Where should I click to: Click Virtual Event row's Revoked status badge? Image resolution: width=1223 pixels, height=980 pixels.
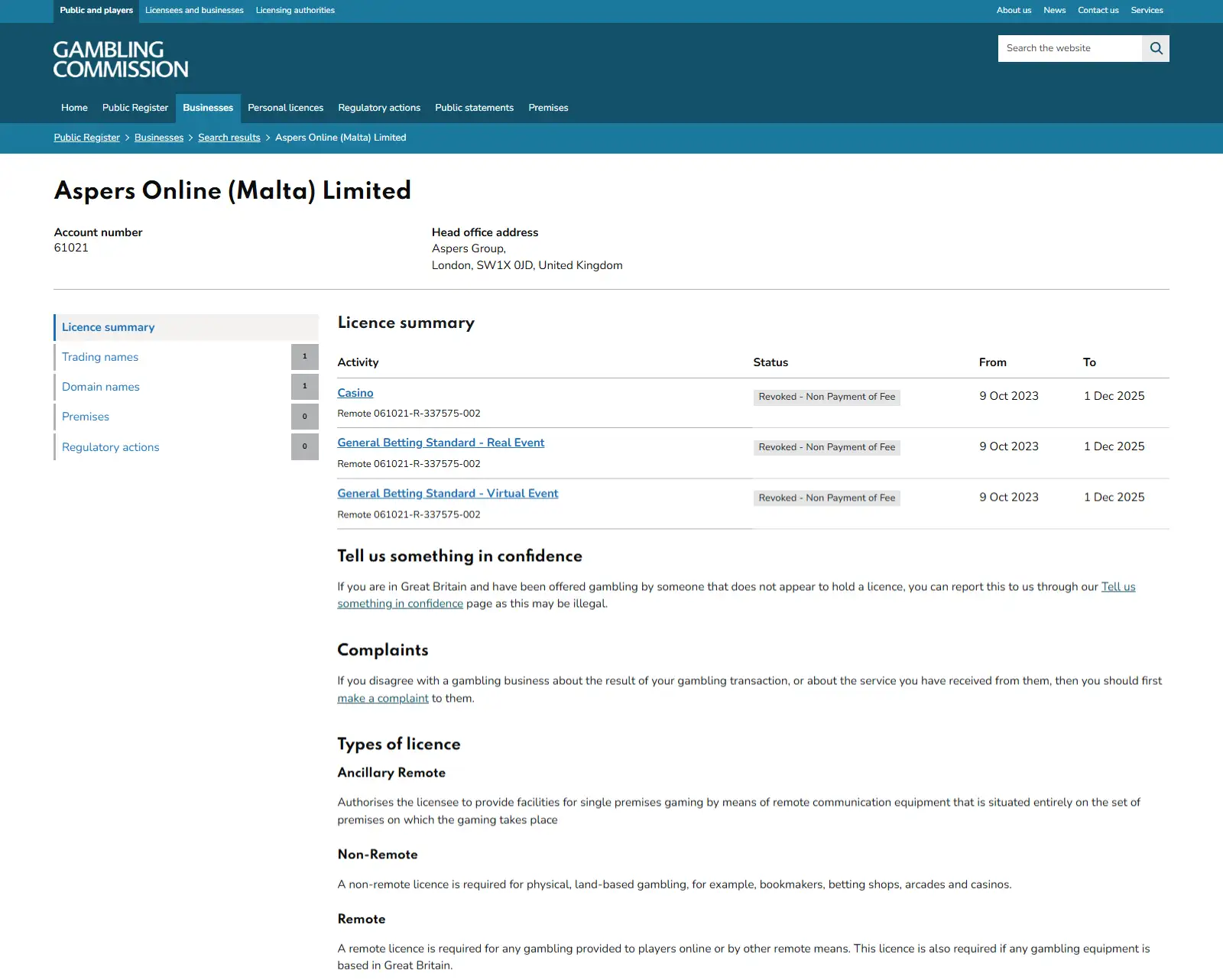pyautogui.click(x=827, y=498)
